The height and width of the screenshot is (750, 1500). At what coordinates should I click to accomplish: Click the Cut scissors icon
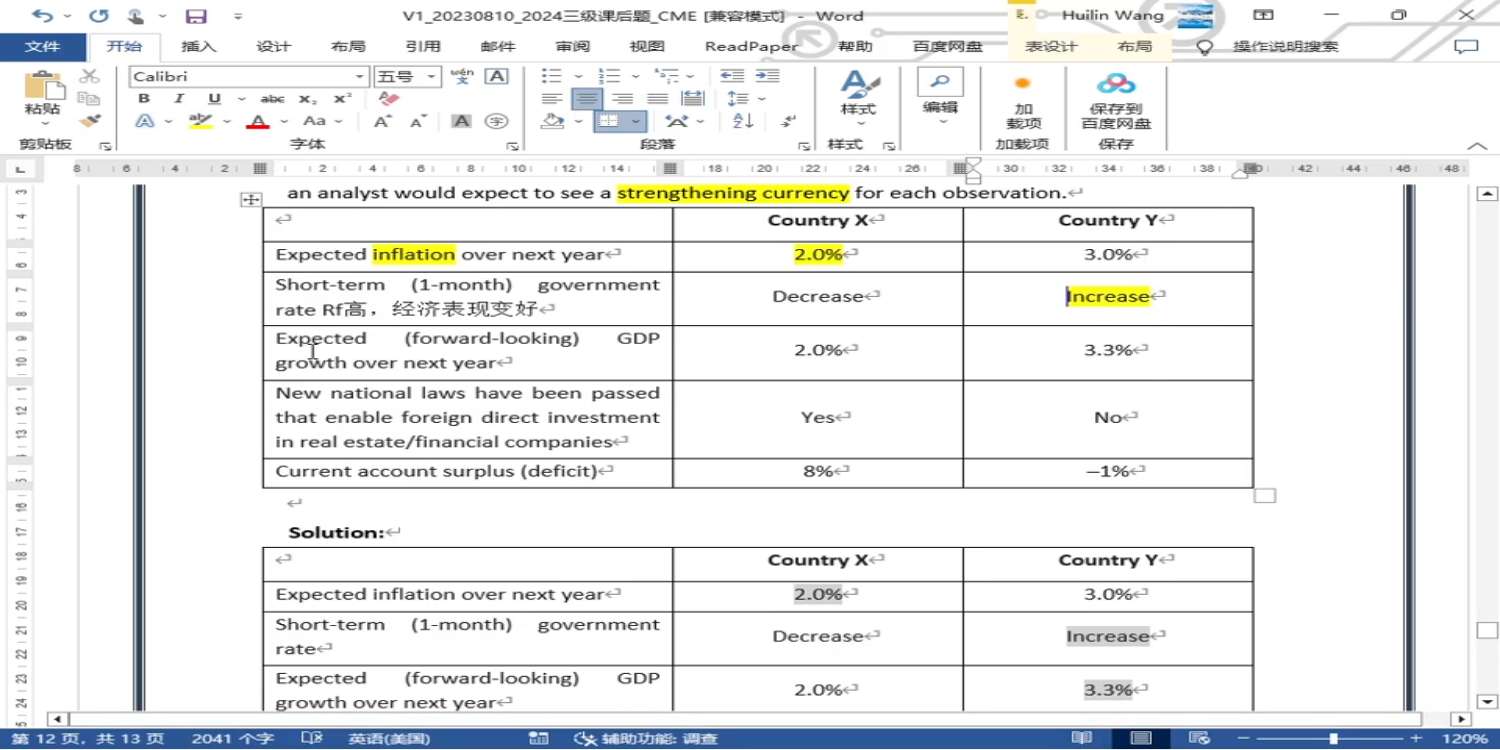[x=90, y=76]
